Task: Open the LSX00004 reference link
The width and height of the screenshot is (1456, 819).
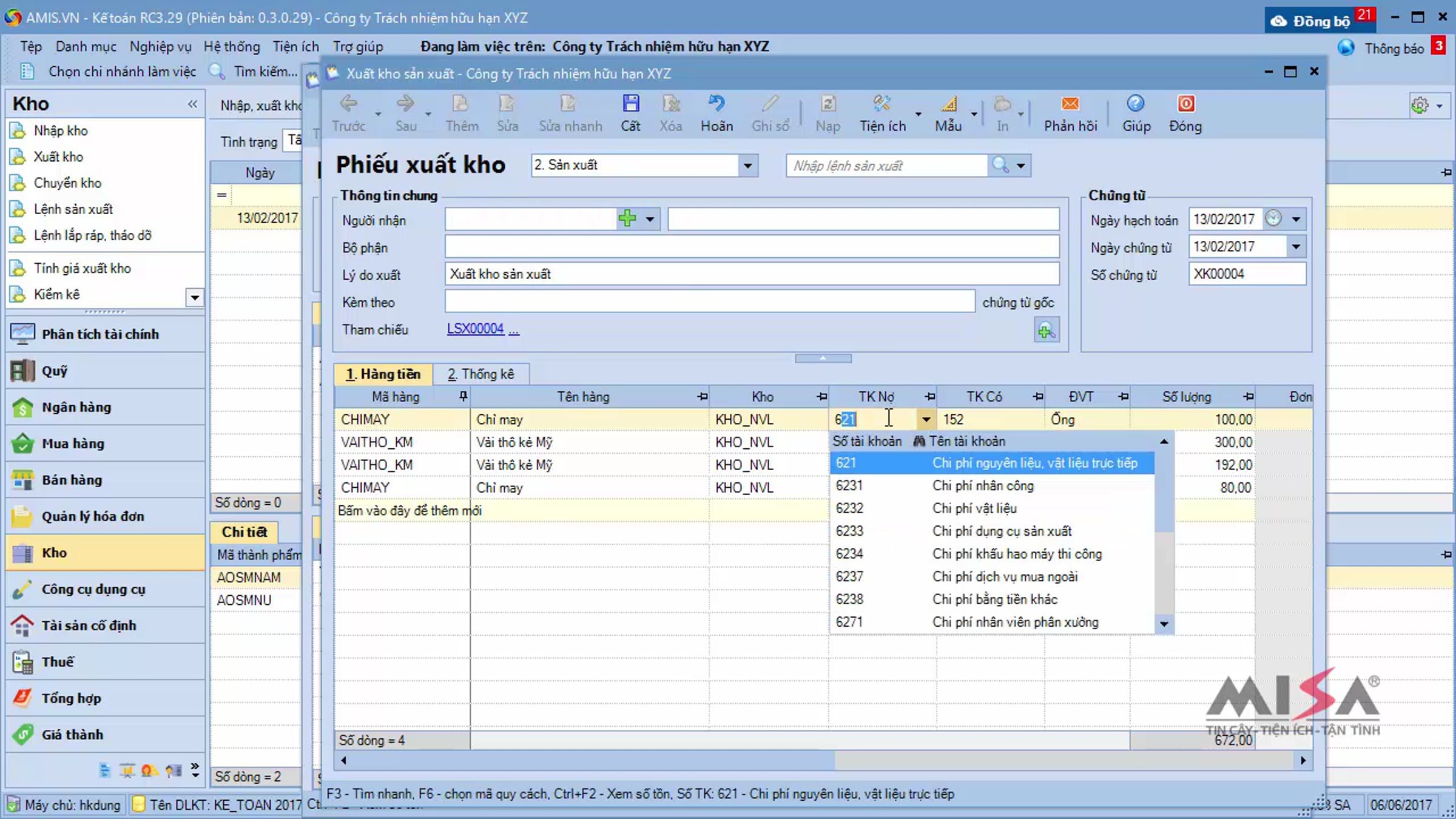Action: pos(475,329)
